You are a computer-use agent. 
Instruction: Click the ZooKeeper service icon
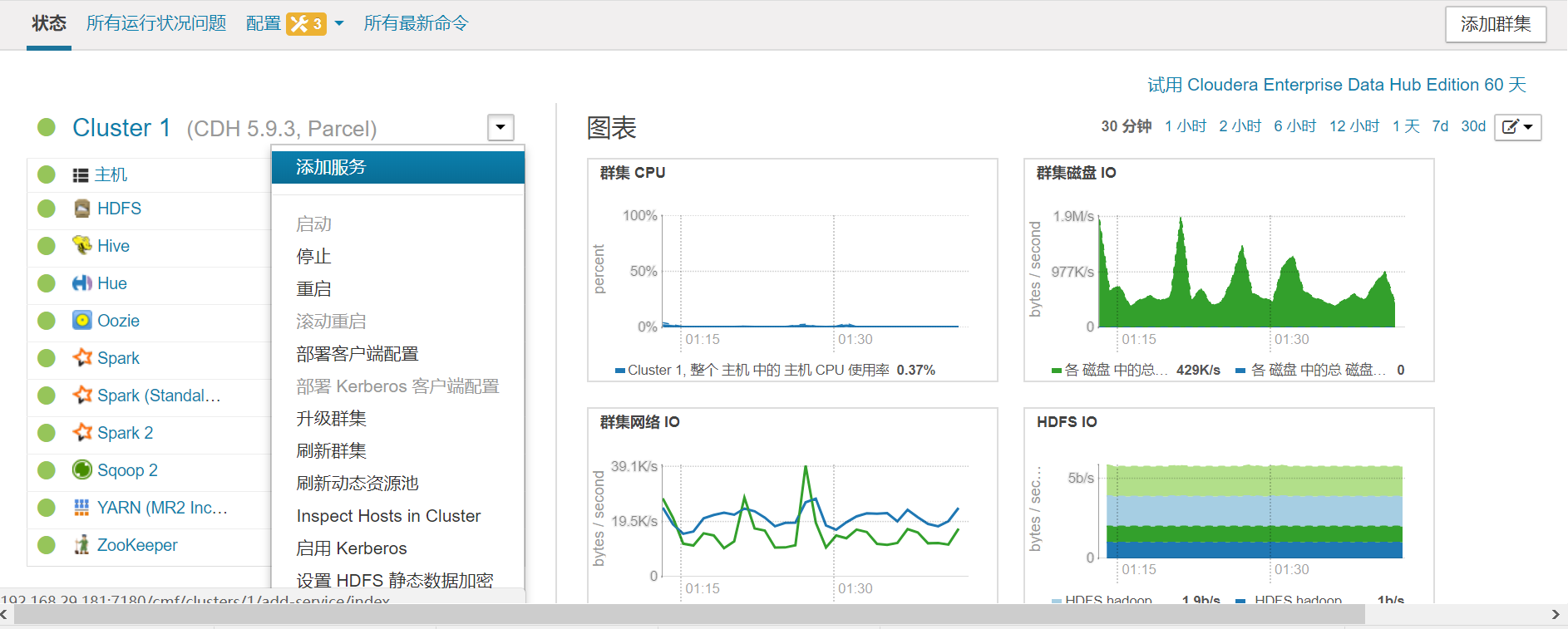(81, 545)
